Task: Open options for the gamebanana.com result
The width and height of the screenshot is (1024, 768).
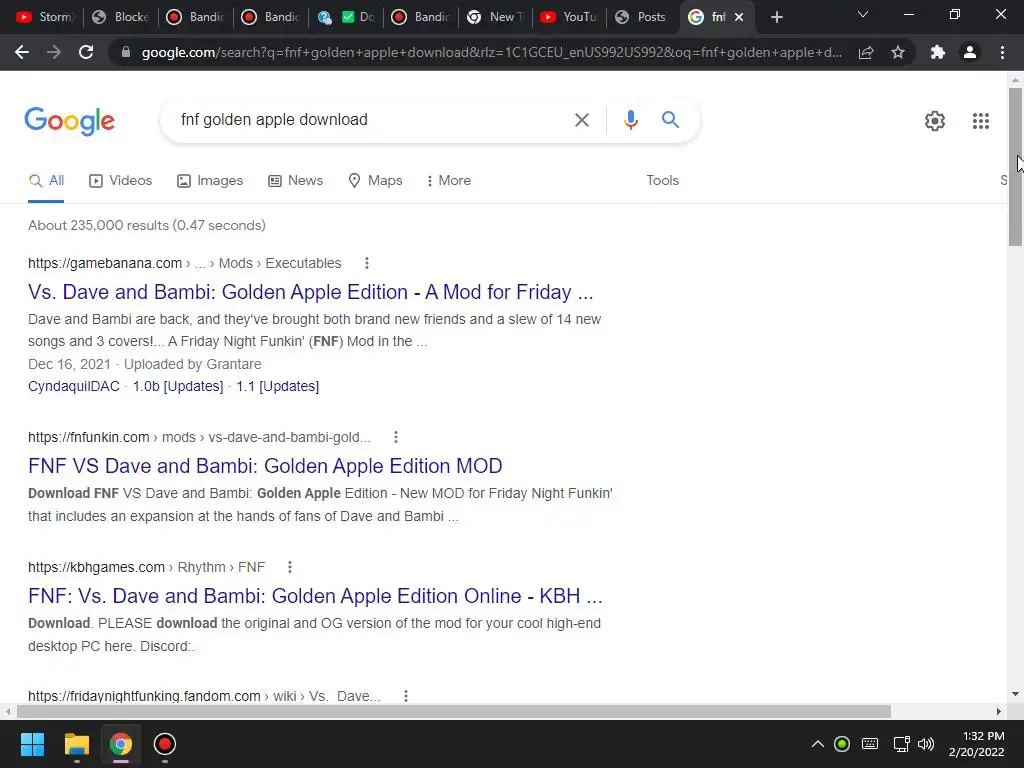Action: tap(366, 263)
